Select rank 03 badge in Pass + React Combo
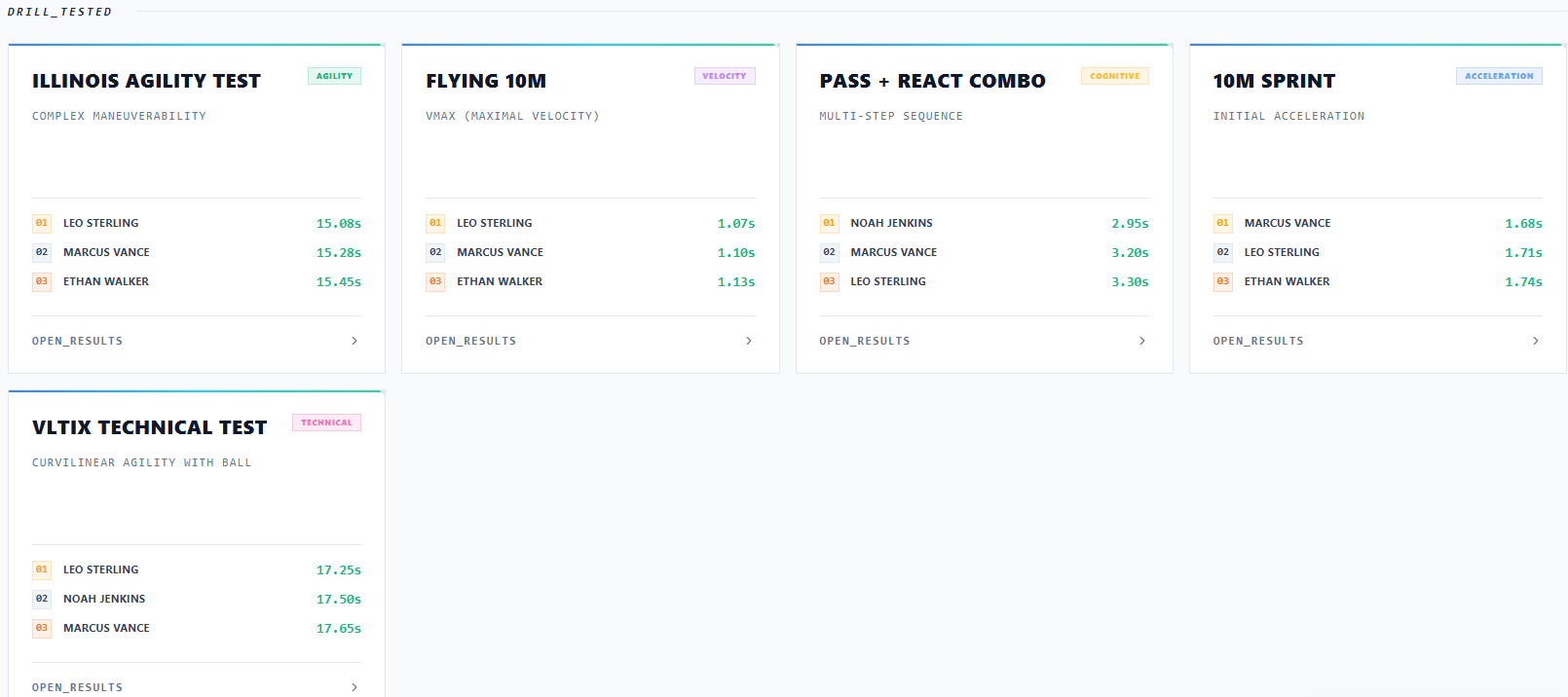1568x697 pixels. tap(829, 281)
